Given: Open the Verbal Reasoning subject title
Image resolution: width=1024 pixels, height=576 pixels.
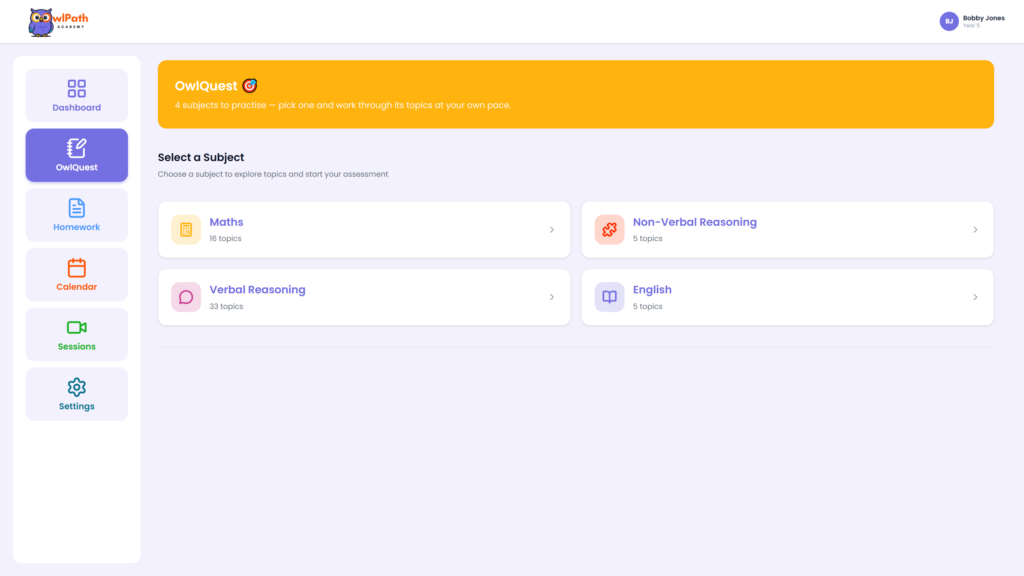Looking at the screenshot, I should click(x=257, y=289).
